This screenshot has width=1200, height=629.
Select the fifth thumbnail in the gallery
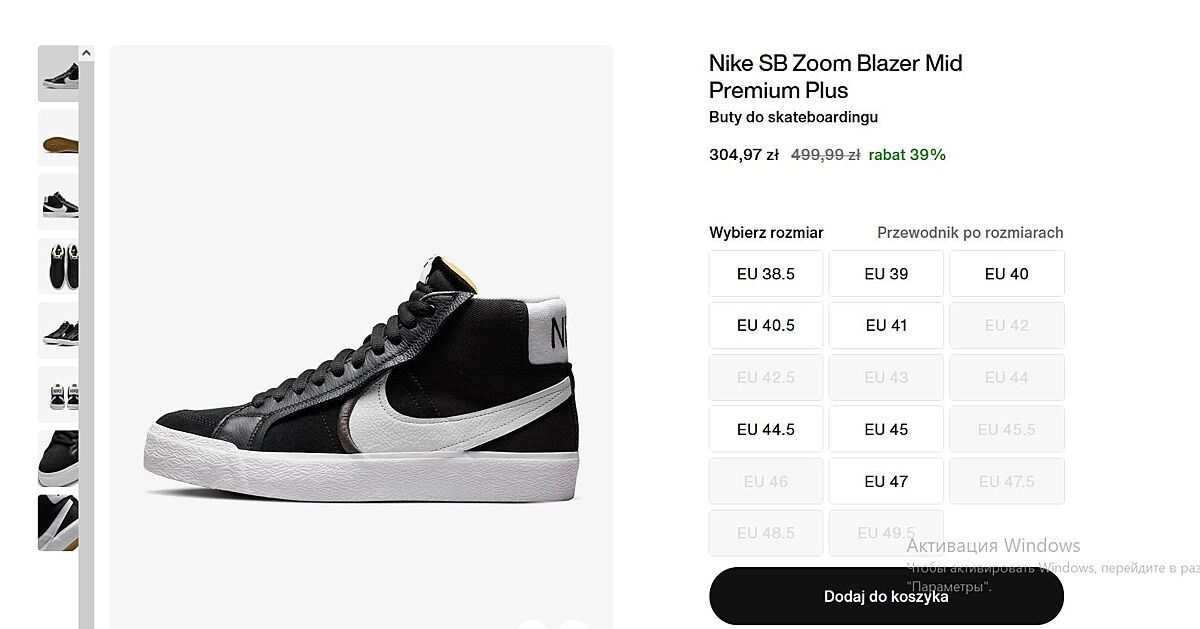[x=58, y=330]
